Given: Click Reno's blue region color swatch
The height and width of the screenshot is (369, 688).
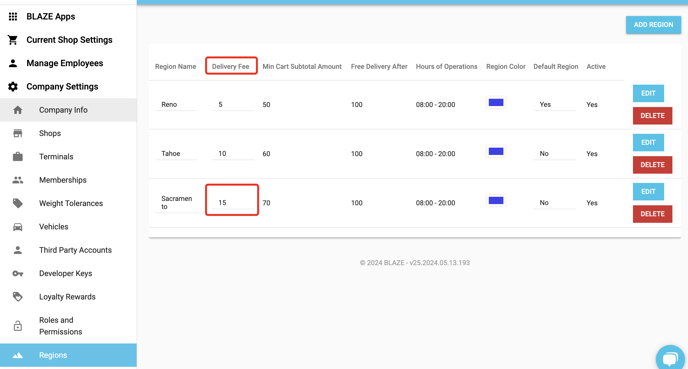Looking at the screenshot, I should pyautogui.click(x=496, y=103).
